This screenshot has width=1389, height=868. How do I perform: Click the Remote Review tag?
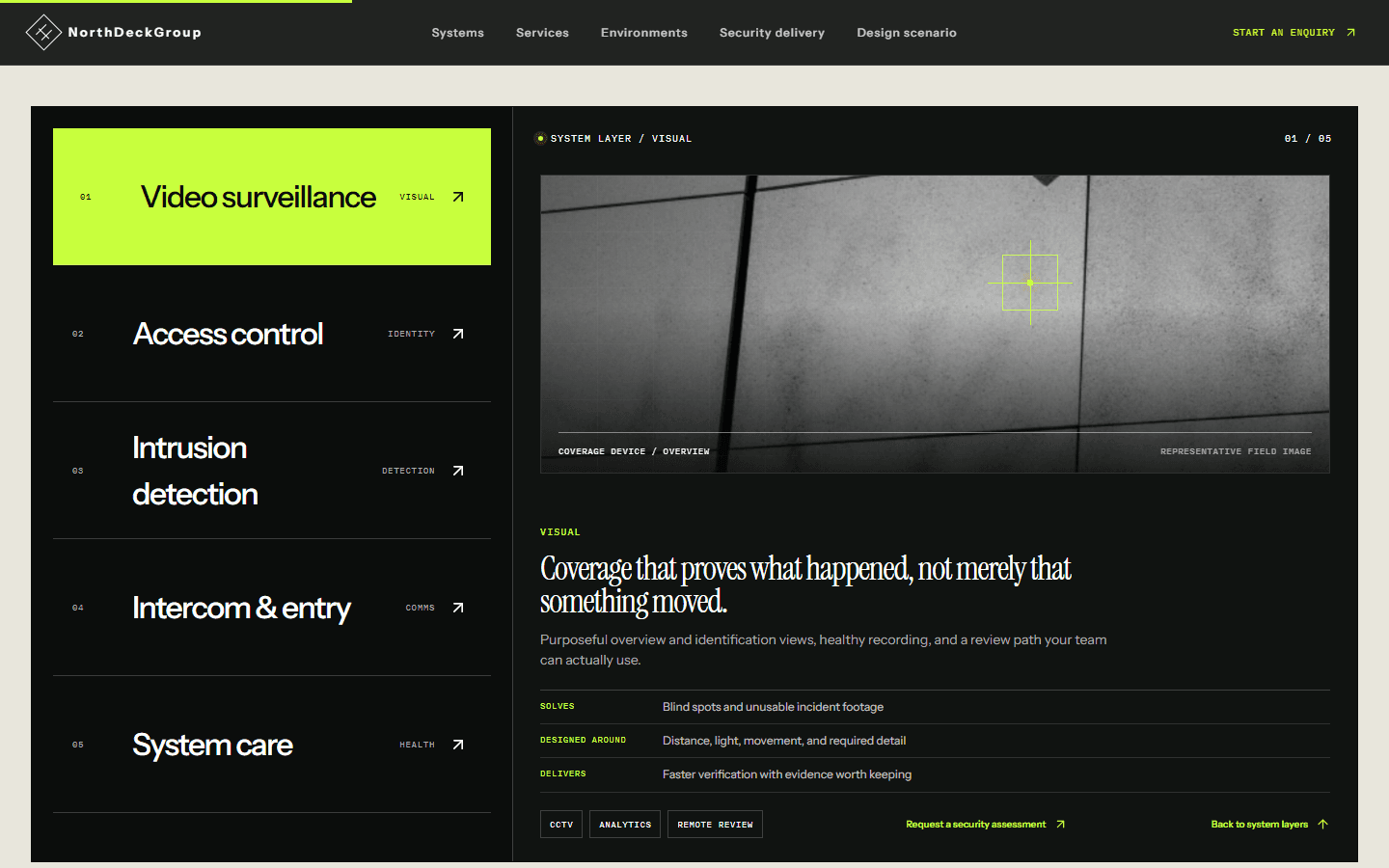pyautogui.click(x=715, y=825)
